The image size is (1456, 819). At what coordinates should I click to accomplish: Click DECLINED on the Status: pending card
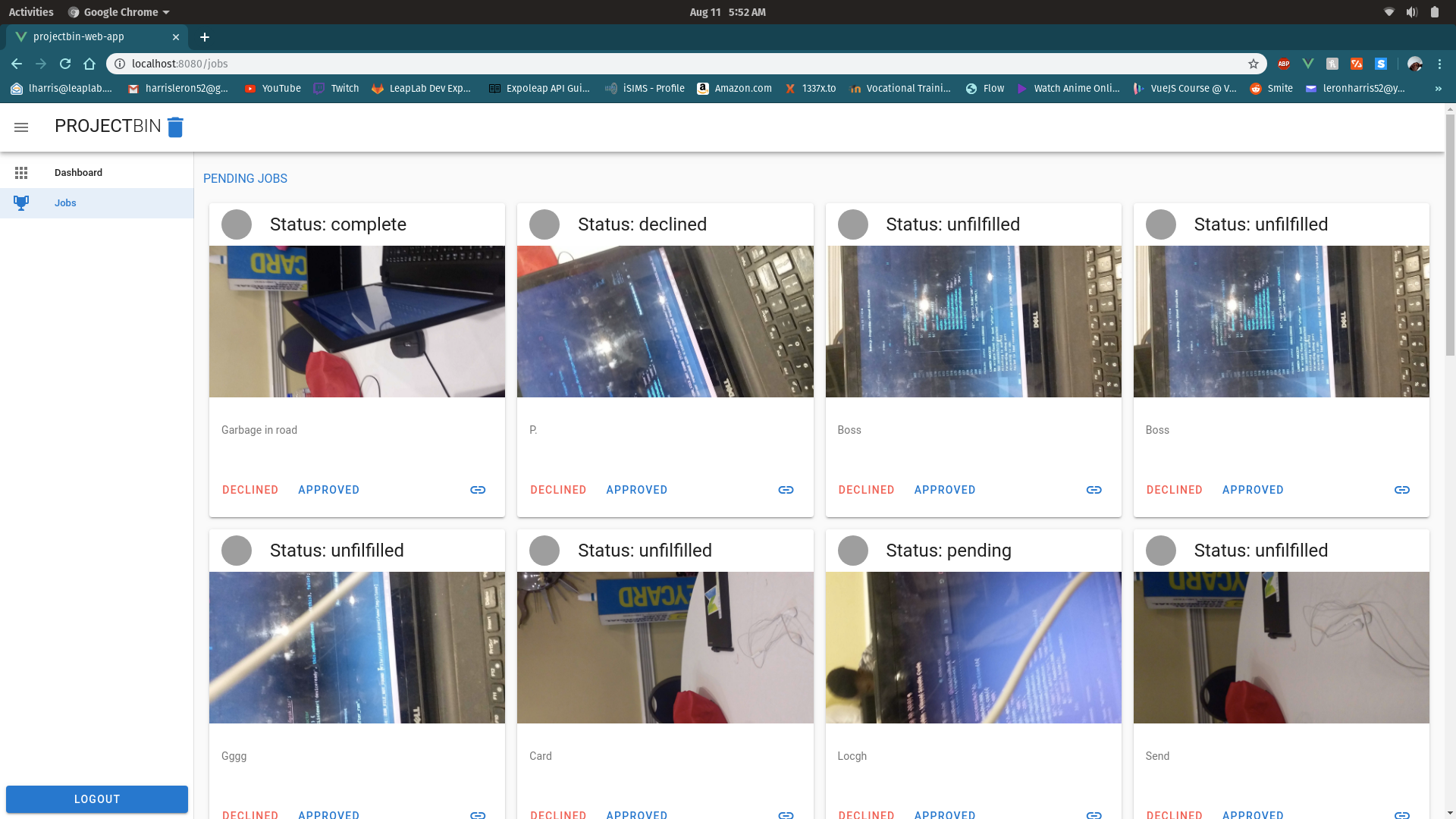[866, 814]
